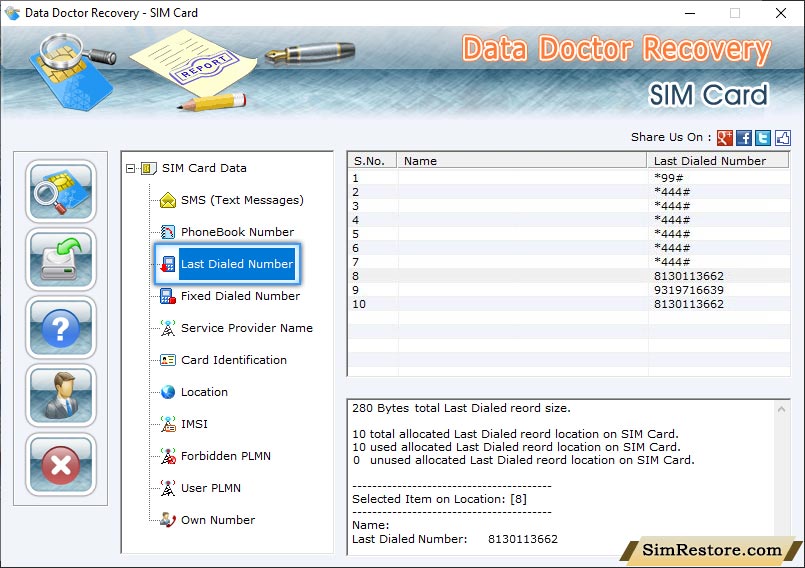Click the Last Dialed Number column header
Viewport: 805px width, 568px height.
pyautogui.click(x=718, y=161)
